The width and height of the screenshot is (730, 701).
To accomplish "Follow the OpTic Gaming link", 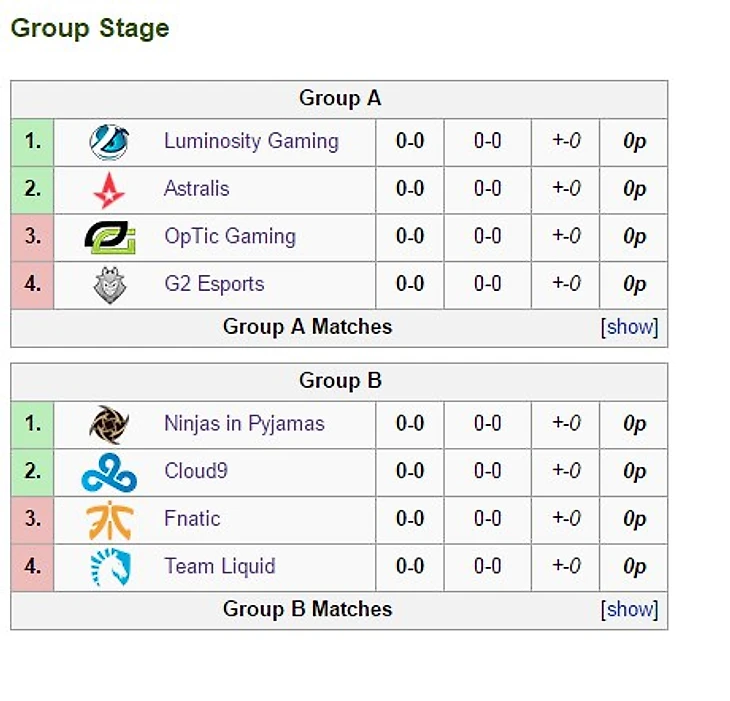I will (x=230, y=237).
